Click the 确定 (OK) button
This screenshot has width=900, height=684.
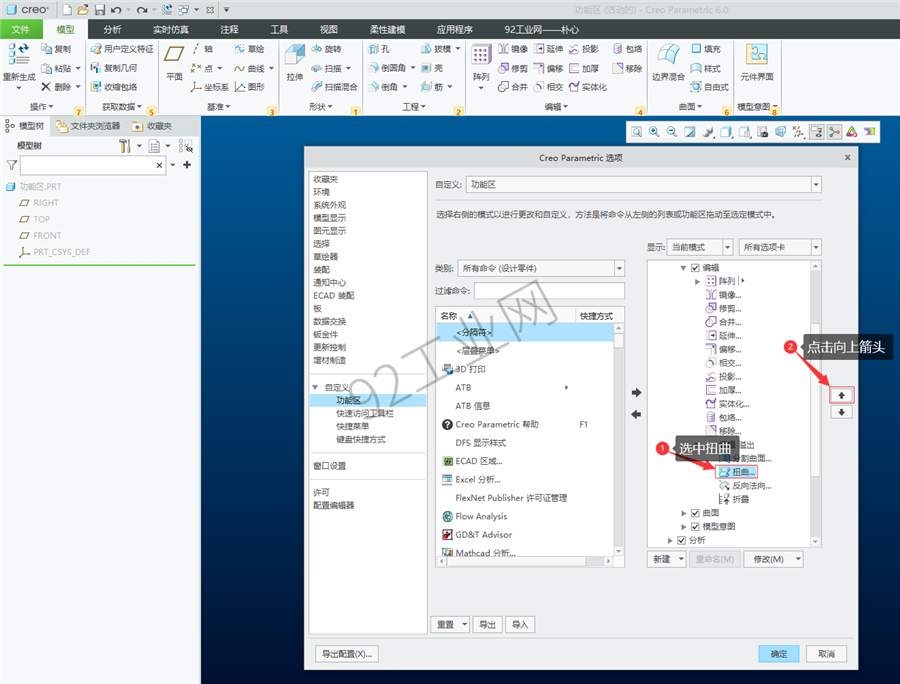click(x=778, y=654)
